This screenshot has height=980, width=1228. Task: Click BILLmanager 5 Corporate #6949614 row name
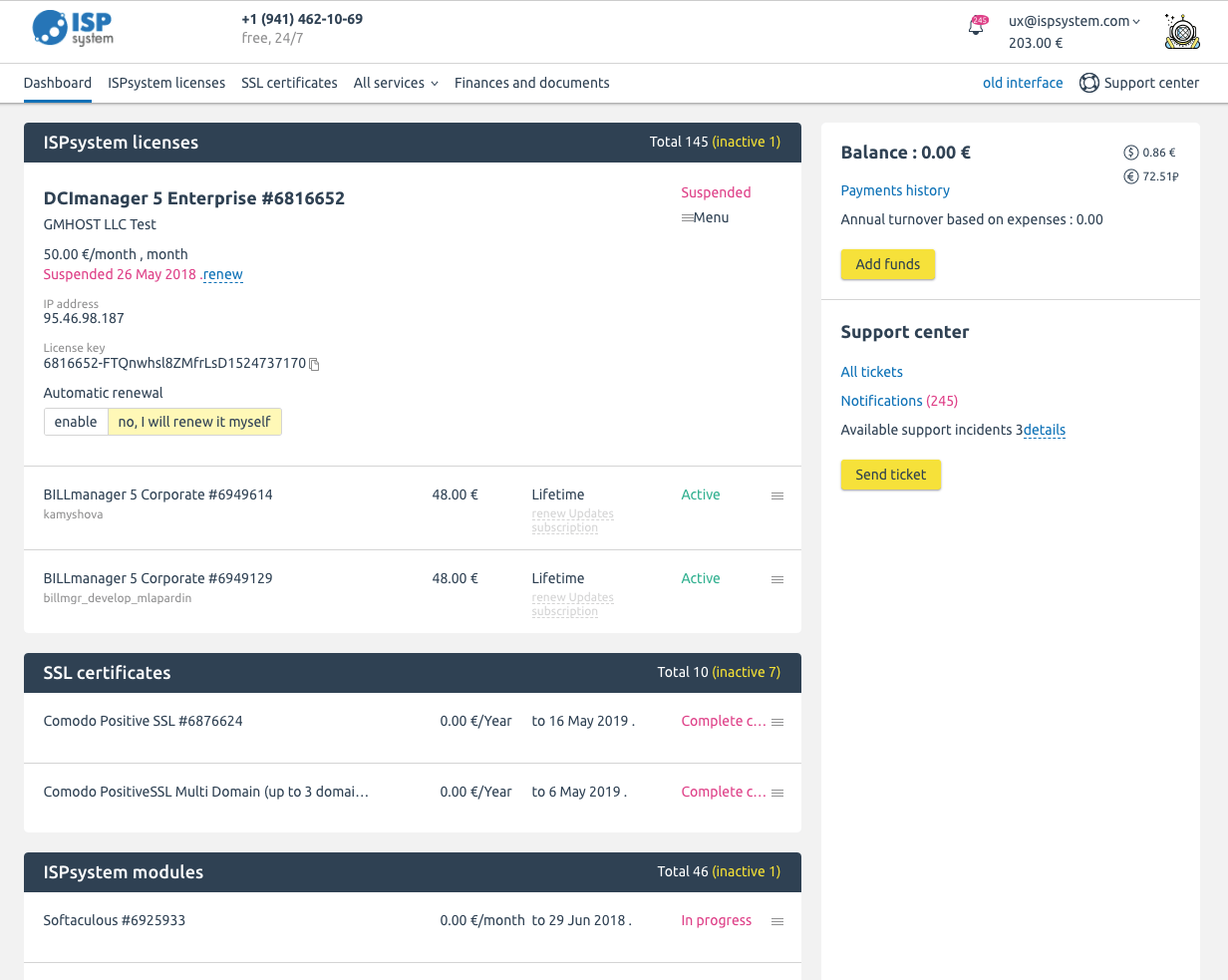pos(158,494)
